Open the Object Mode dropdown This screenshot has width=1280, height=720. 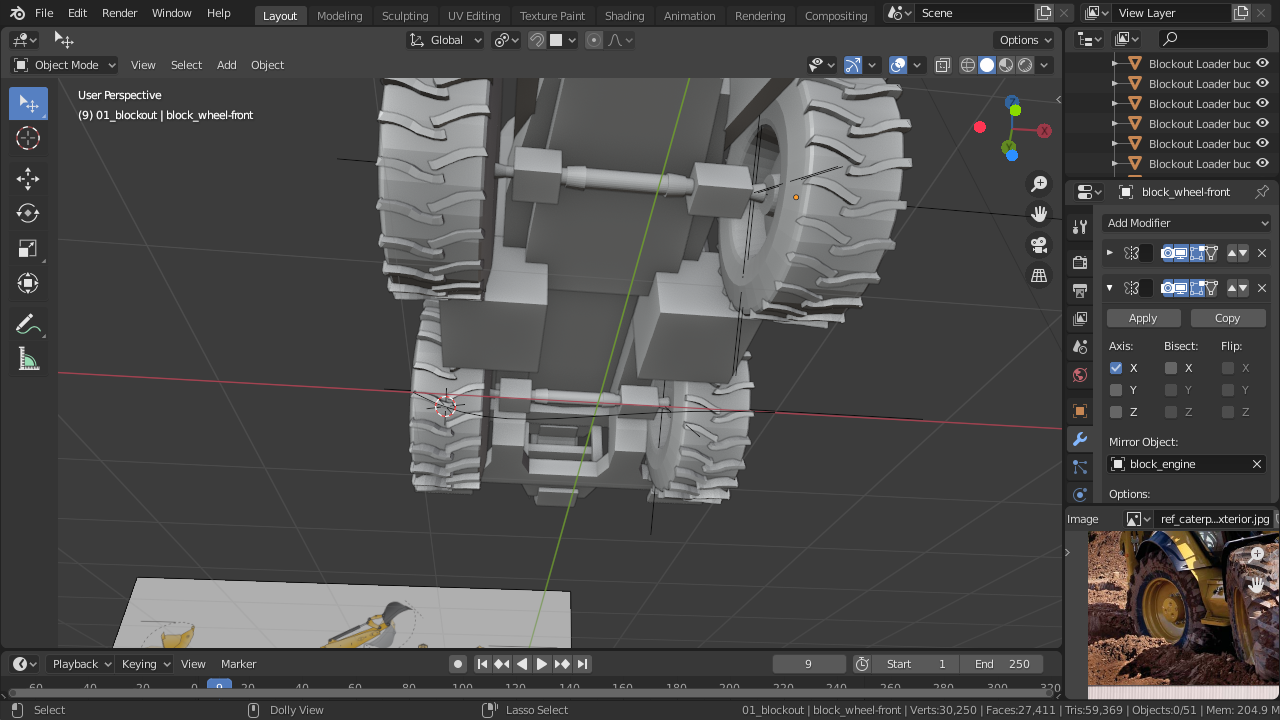65,65
